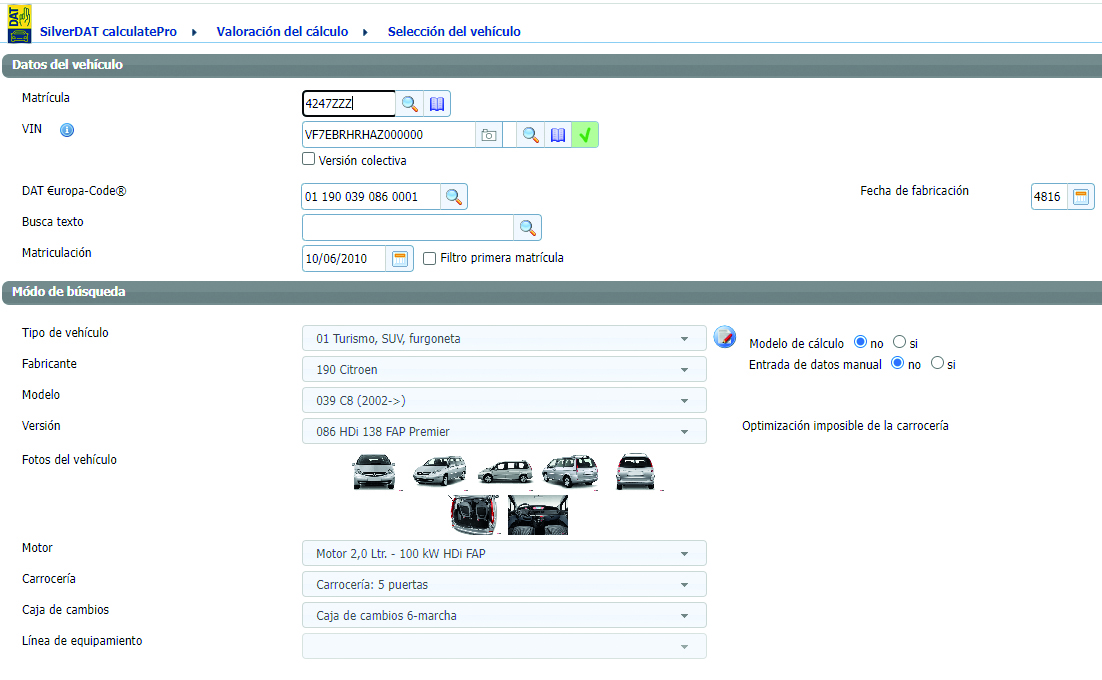
Task: Open the Fabricante dropdown showing Citroen
Action: click(504, 370)
